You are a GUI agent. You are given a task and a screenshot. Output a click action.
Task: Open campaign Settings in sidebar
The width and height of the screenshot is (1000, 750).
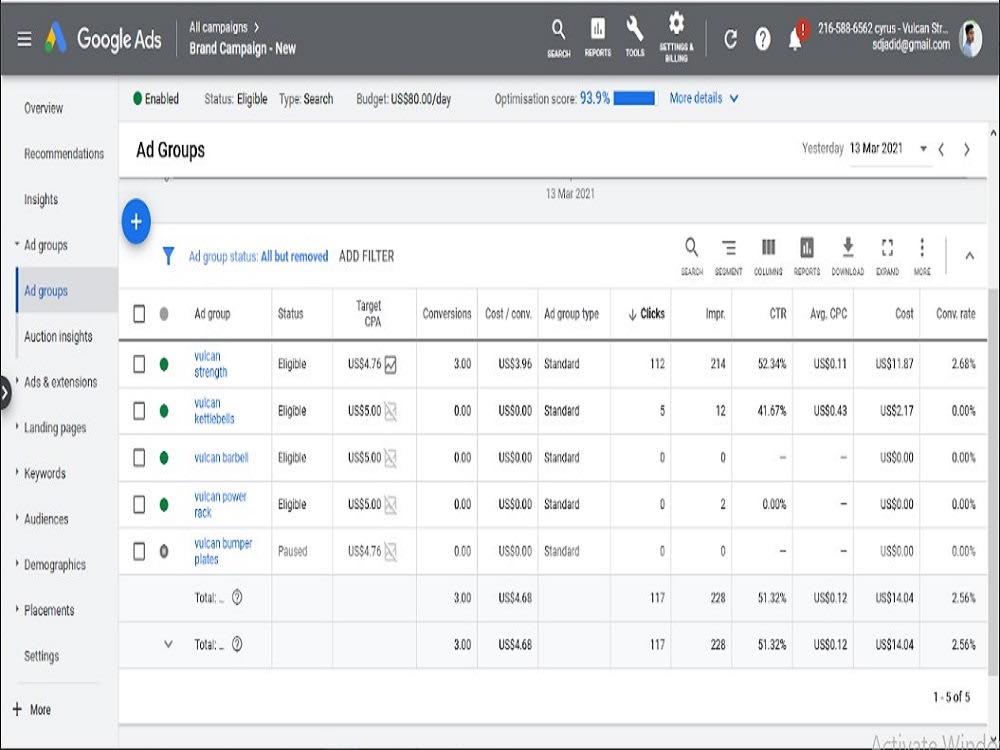pyautogui.click(x=41, y=656)
